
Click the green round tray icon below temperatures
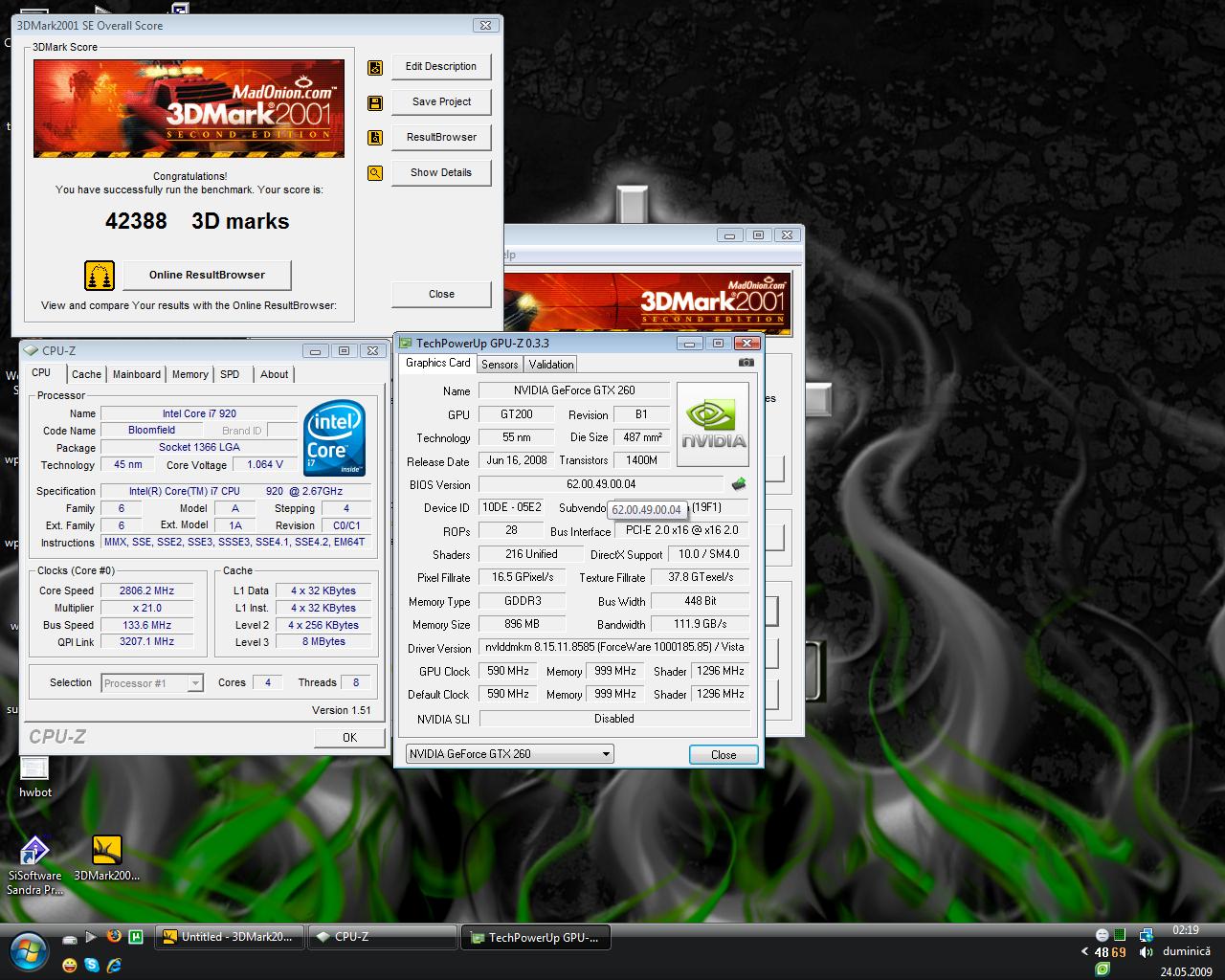click(x=1102, y=969)
